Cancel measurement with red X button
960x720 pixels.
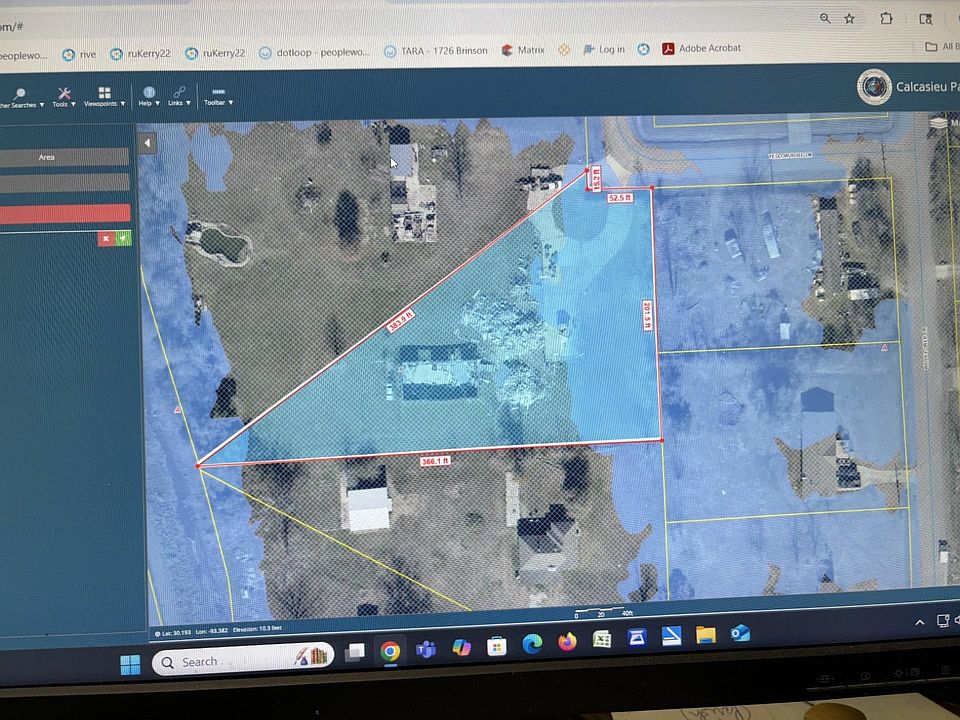tap(106, 239)
